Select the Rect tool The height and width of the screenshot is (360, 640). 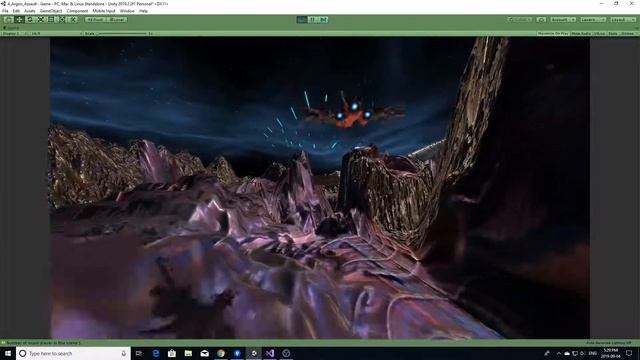click(x=51, y=20)
